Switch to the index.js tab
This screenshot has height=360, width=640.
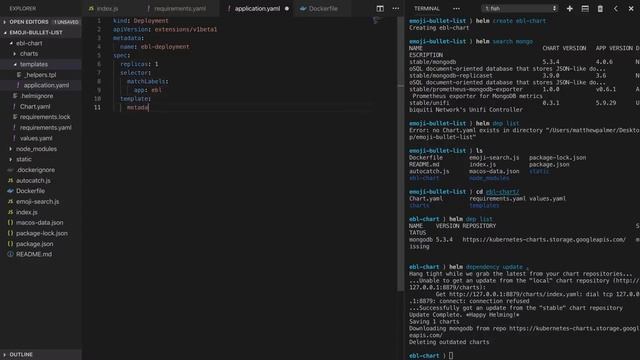[107, 9]
